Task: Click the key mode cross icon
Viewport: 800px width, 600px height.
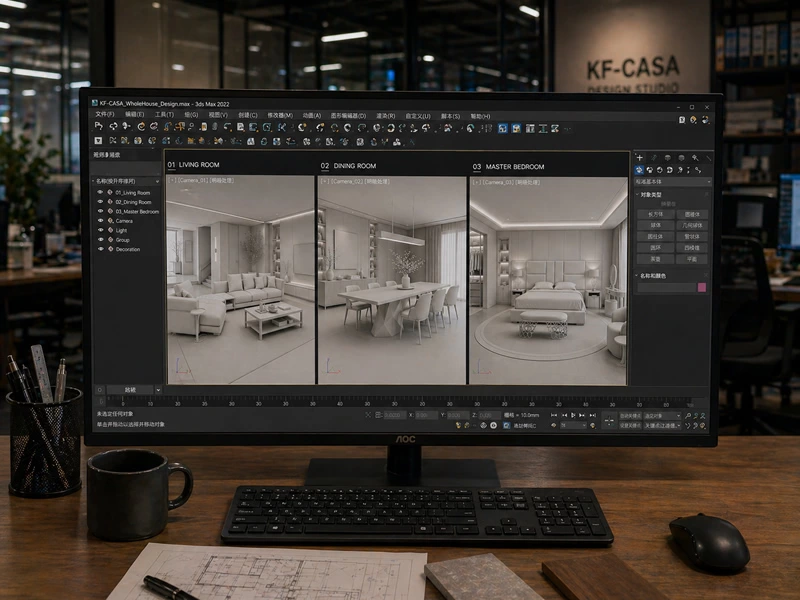Action: 609,421
